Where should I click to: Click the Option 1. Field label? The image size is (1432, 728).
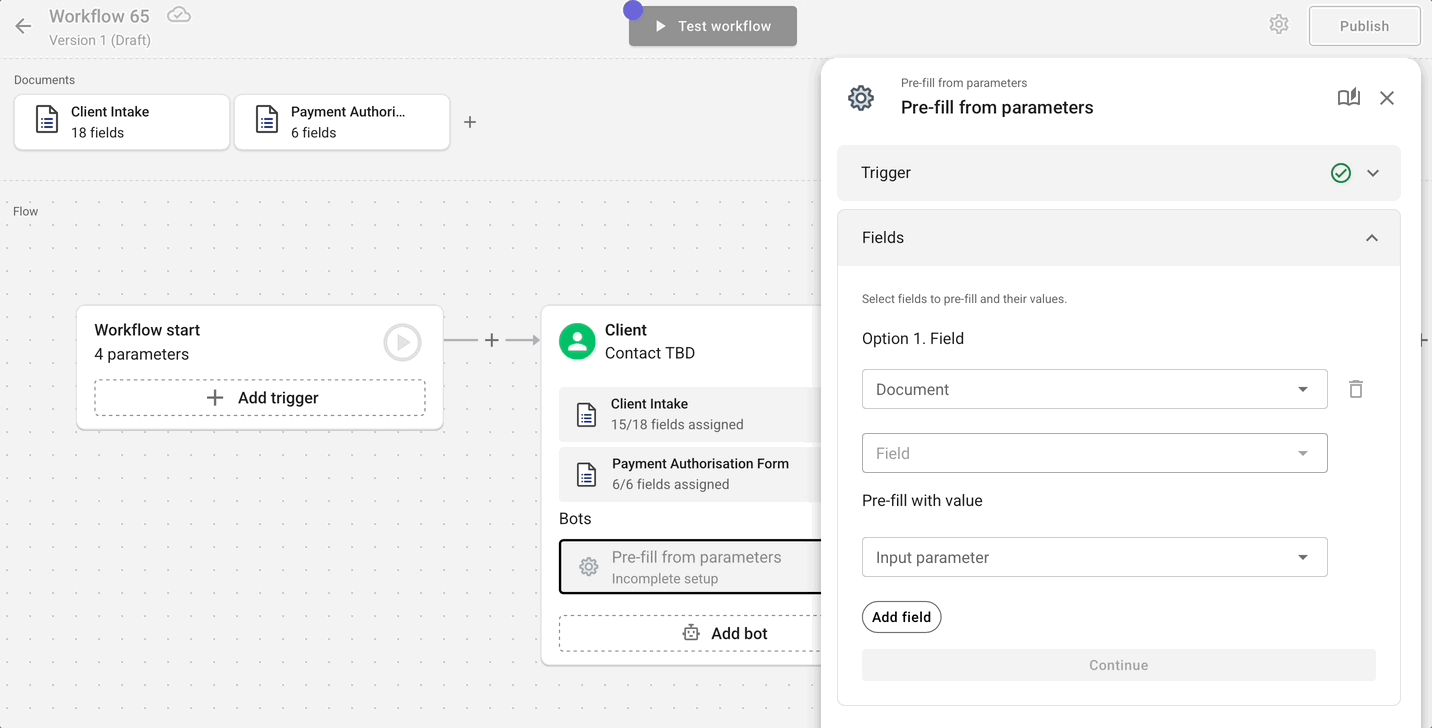coord(913,338)
